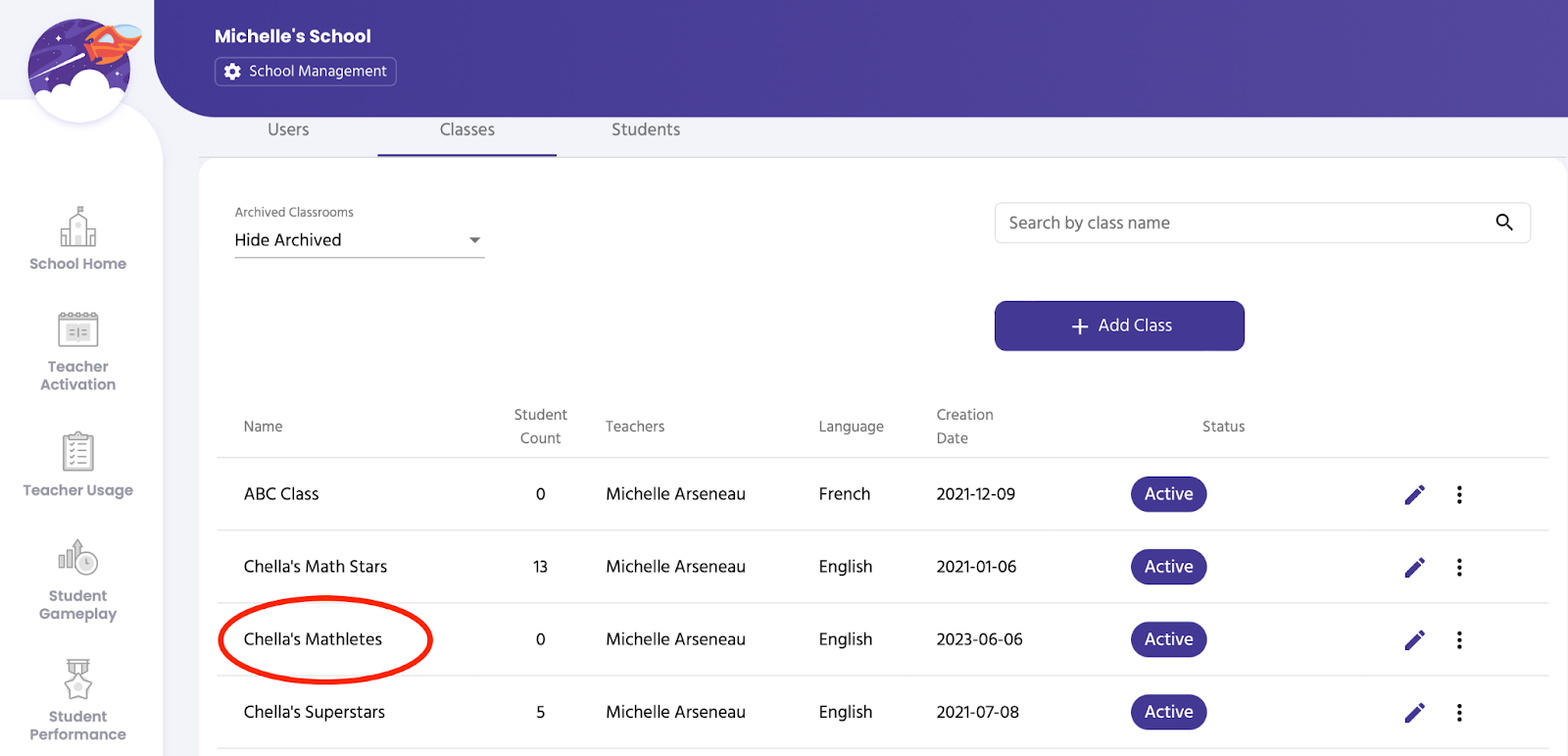Edit ABC Class with pencil icon

tap(1414, 494)
